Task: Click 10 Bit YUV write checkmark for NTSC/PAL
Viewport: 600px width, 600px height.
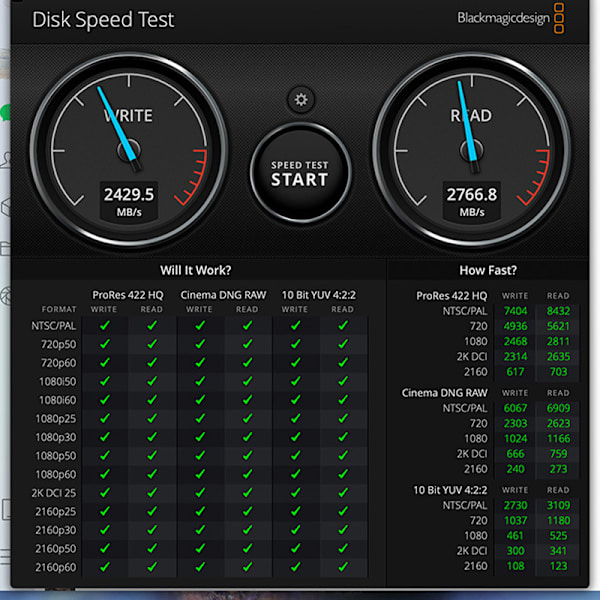Action: (295, 325)
